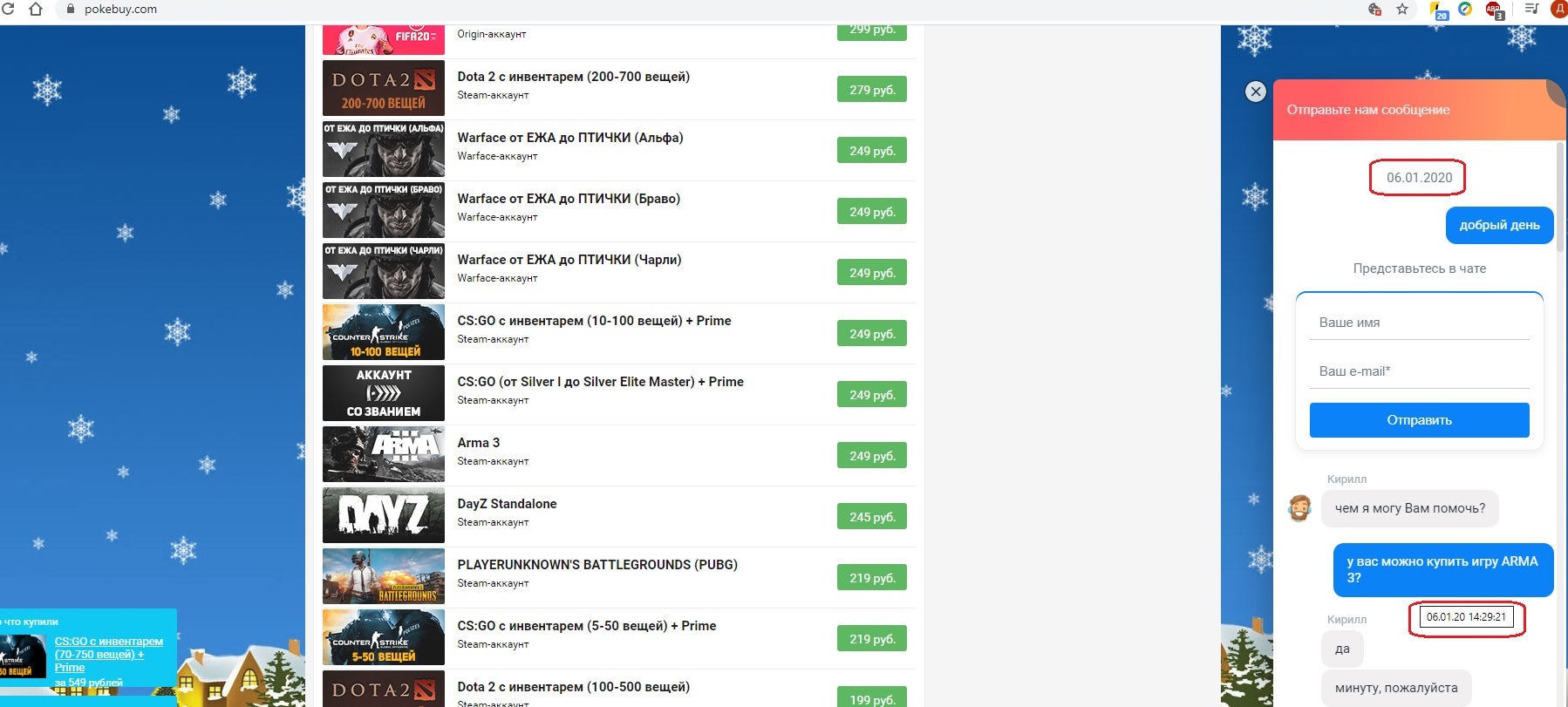The height and width of the screenshot is (707, 1568).
Task: Open Warface от ЕЖА до ПТИЧКИ (Альфа) title
Action: point(570,138)
